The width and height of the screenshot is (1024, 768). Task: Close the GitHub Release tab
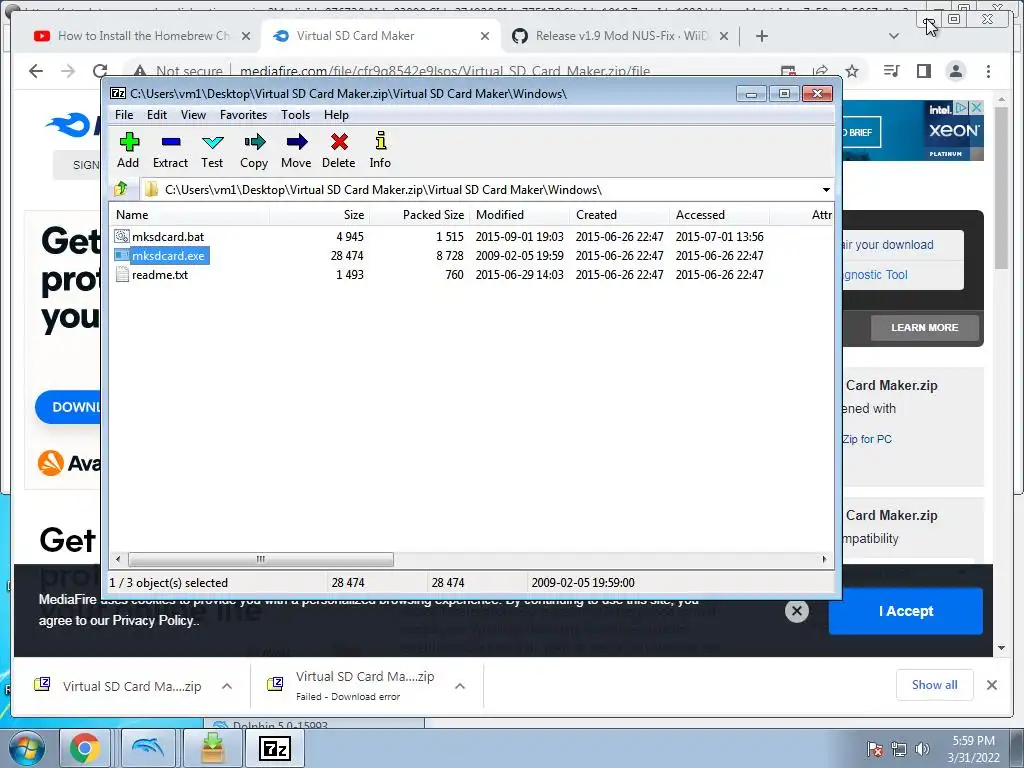tap(724, 37)
